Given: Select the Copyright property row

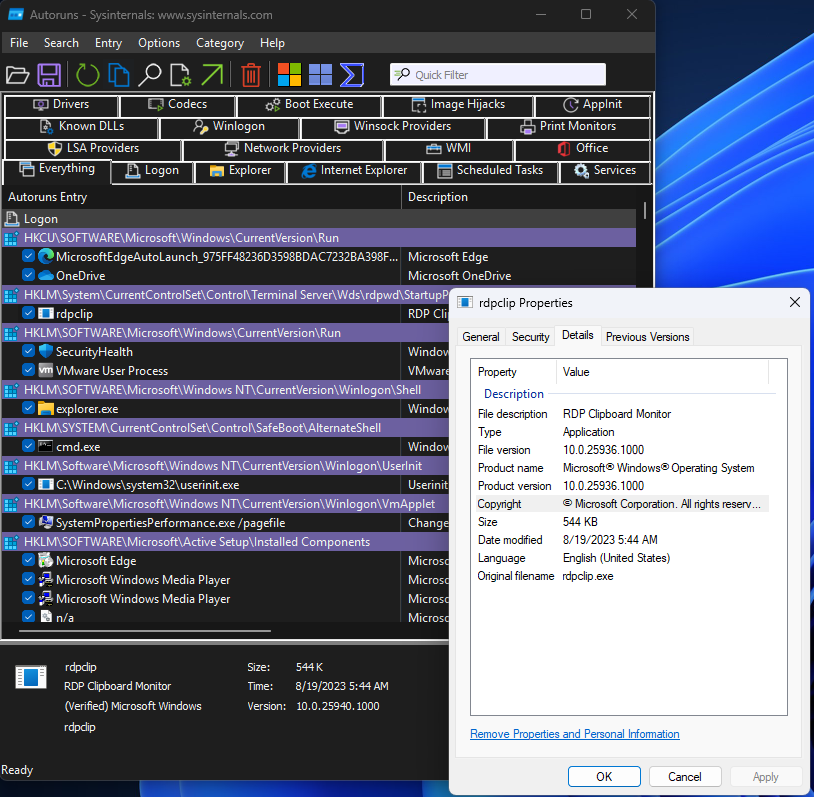Looking at the screenshot, I should coord(622,504).
